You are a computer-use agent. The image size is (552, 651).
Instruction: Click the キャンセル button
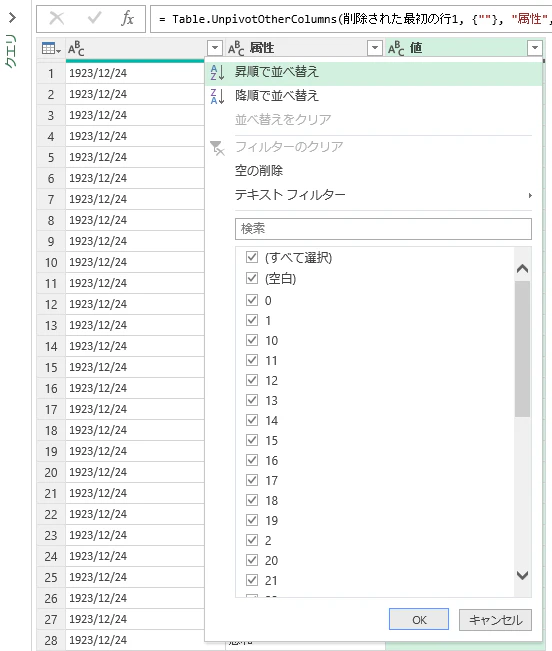[495, 619]
